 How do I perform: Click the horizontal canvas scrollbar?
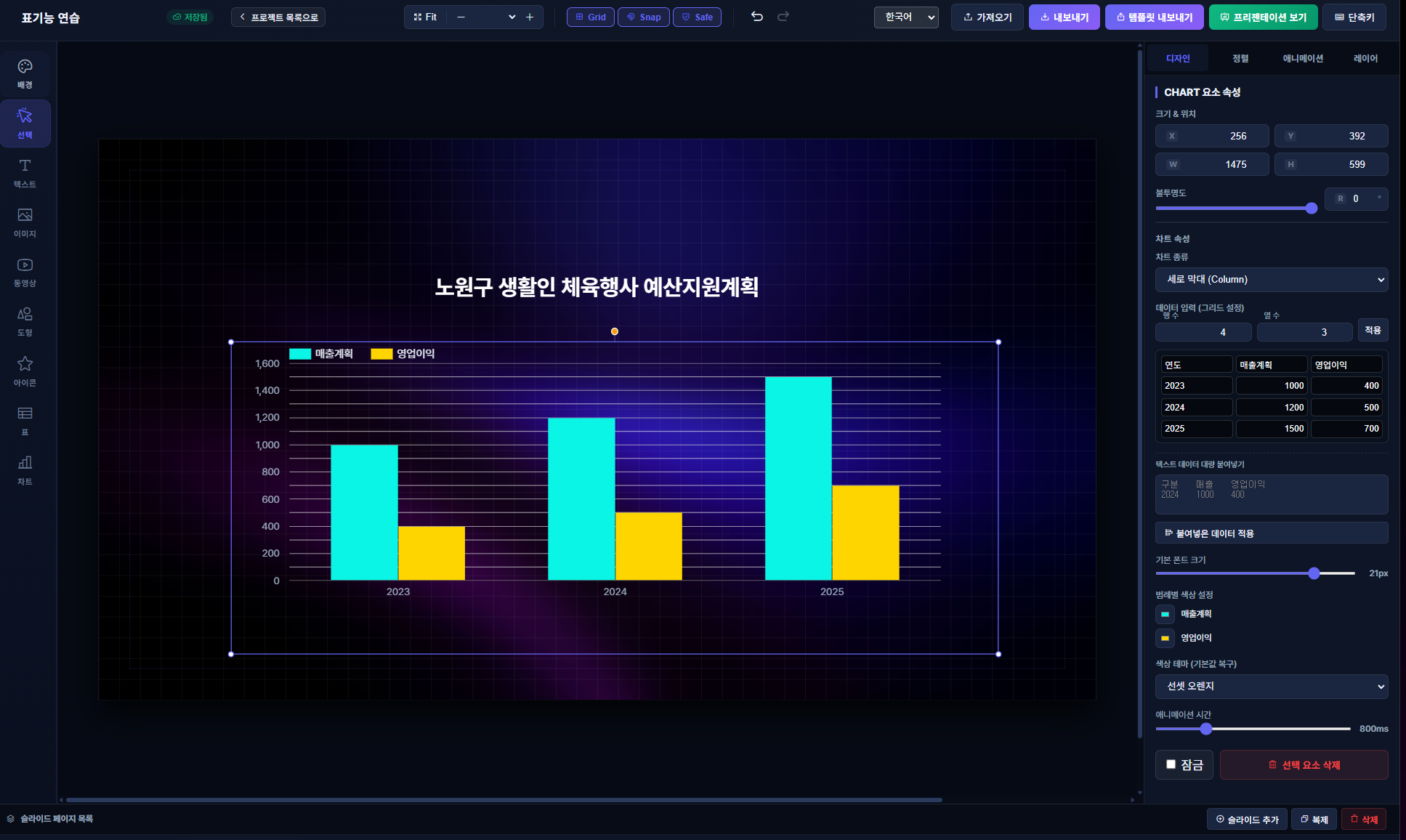tap(504, 799)
